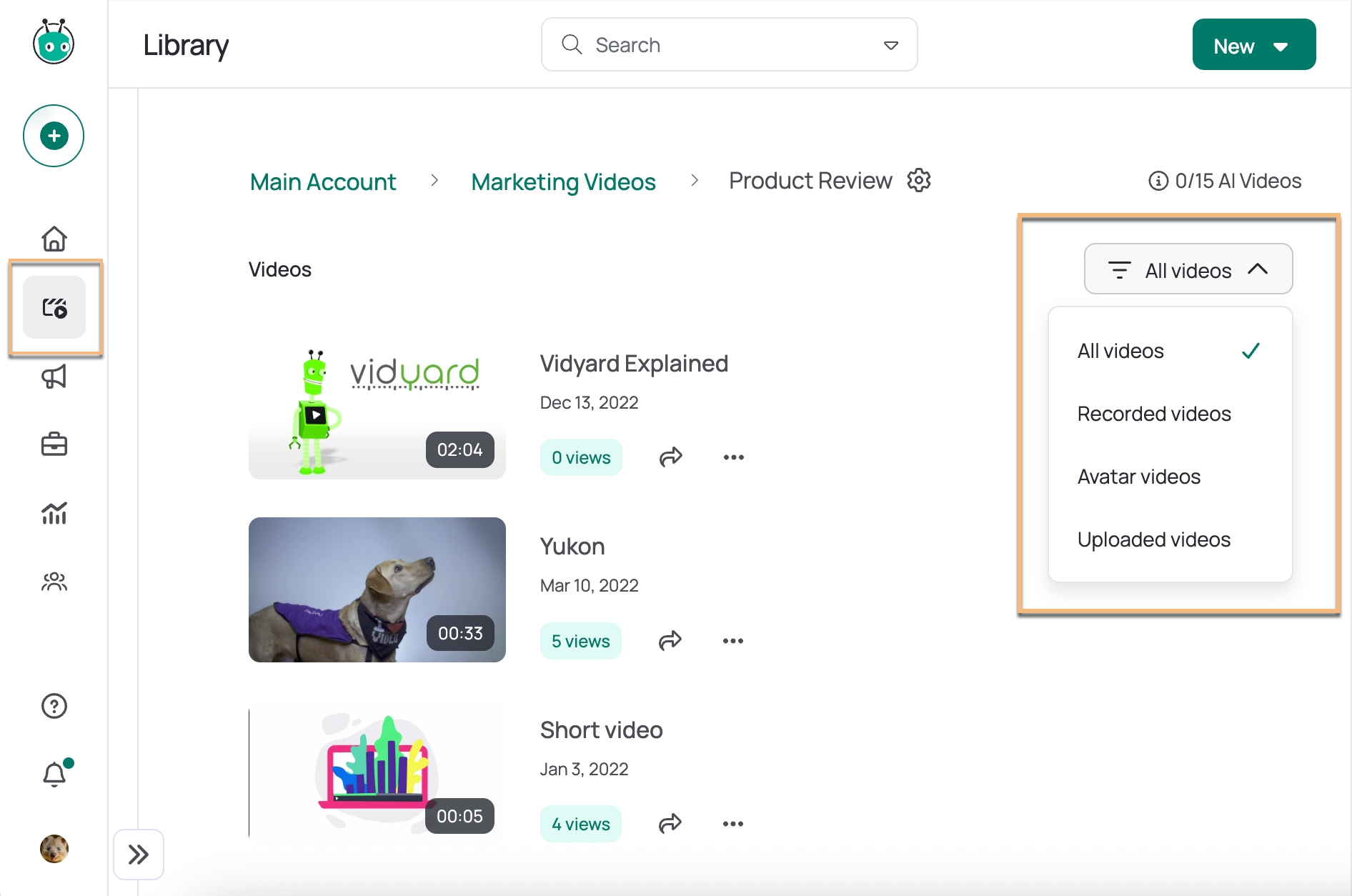
Task: Click the green plus create button
Action: pyautogui.click(x=54, y=136)
